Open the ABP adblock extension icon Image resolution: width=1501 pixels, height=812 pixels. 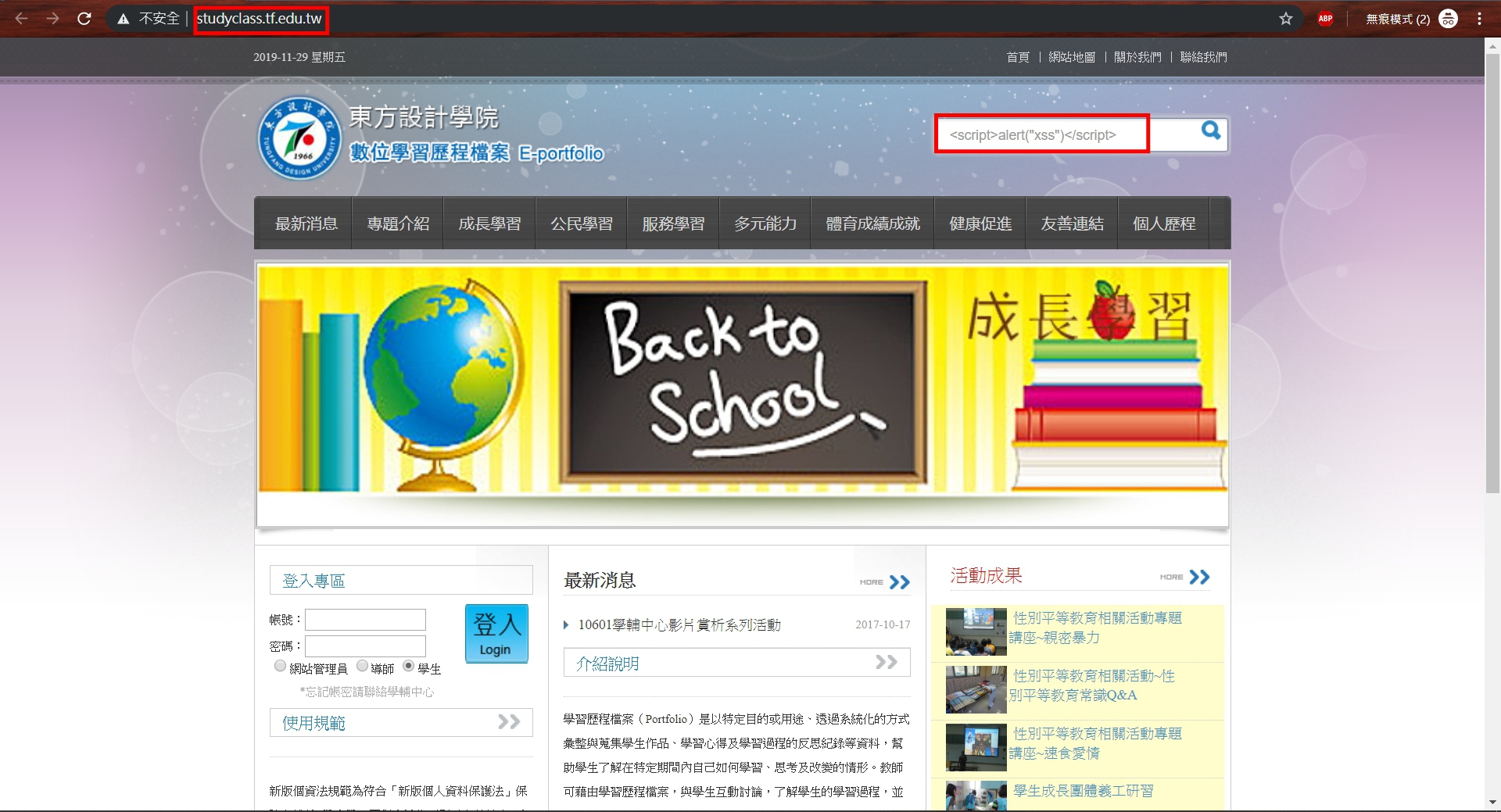[1325, 19]
